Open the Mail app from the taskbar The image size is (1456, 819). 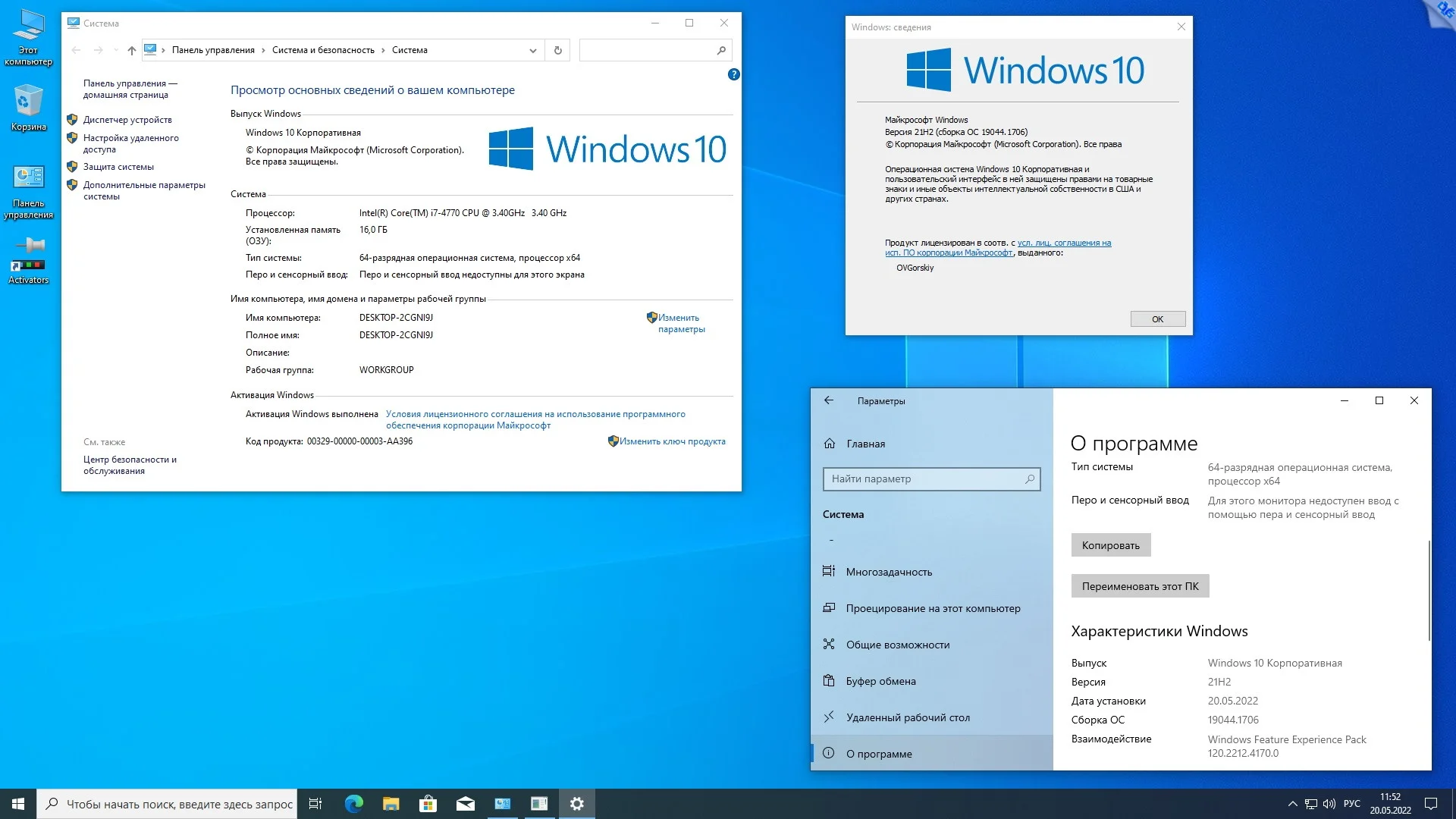466,804
